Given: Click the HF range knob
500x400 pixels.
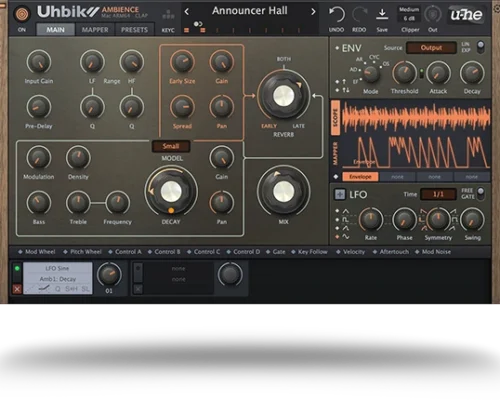Looking at the screenshot, I should pyautogui.click(x=132, y=62).
